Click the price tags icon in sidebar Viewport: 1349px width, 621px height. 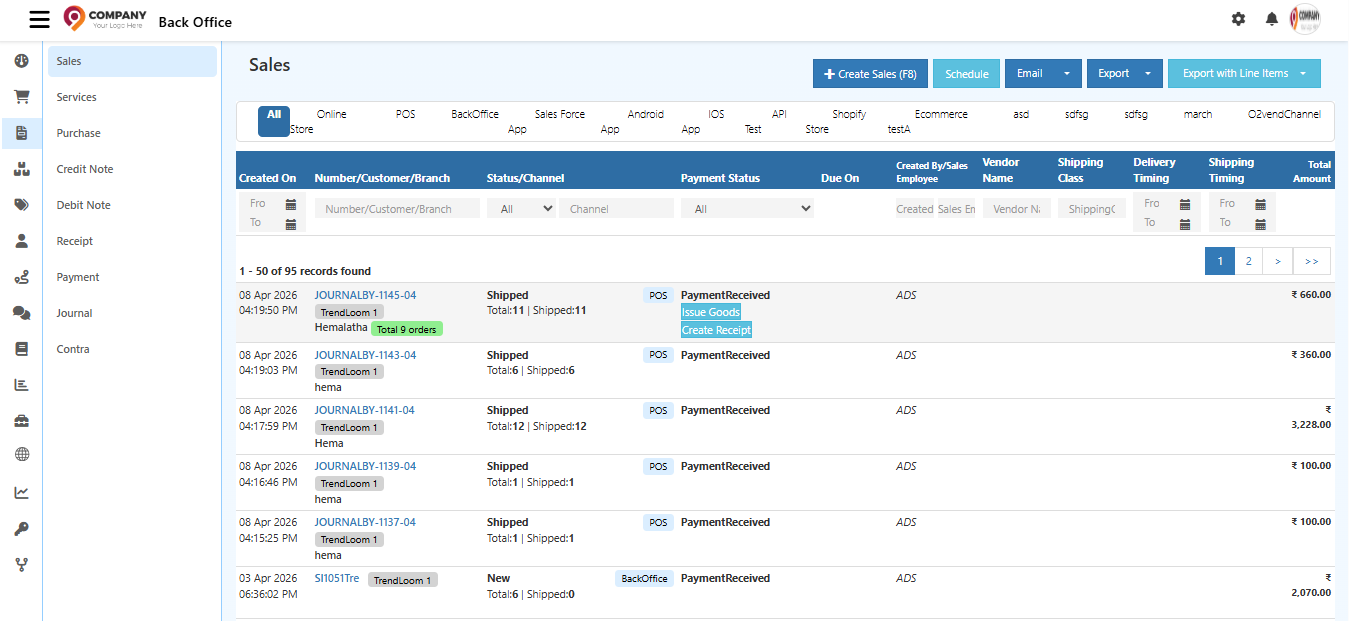[21, 204]
